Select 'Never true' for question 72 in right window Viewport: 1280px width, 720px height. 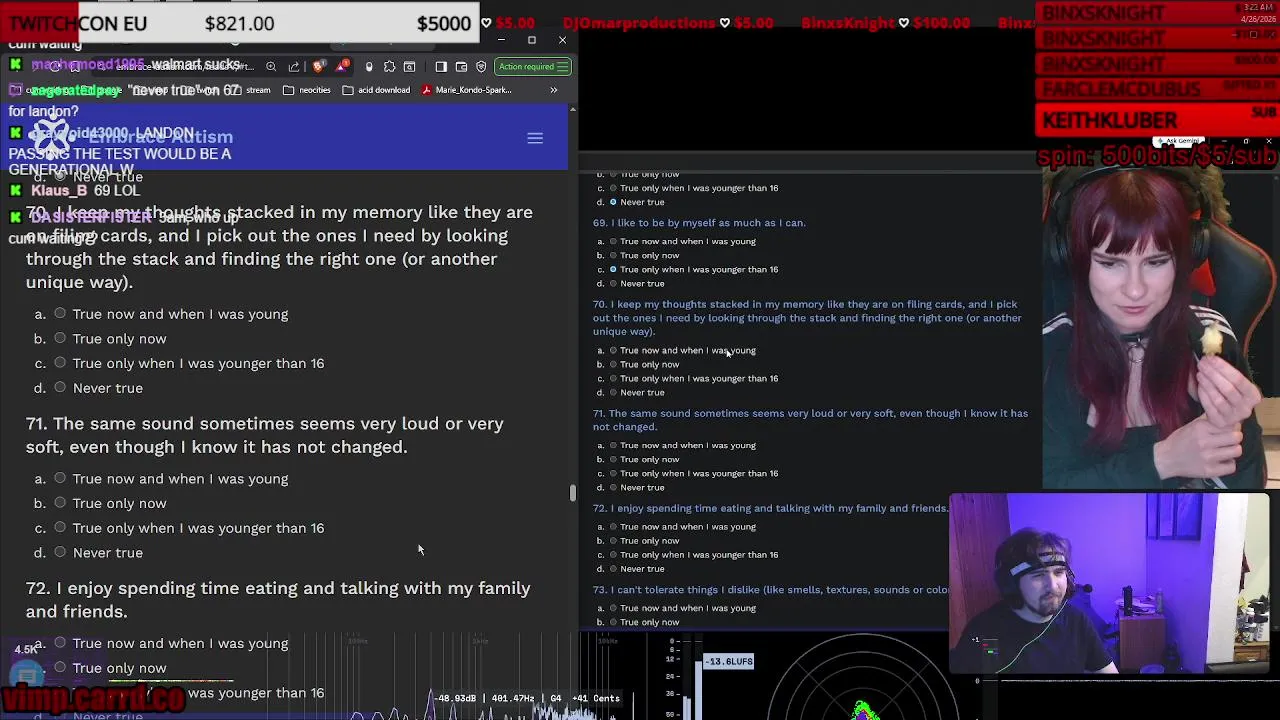[613, 568]
